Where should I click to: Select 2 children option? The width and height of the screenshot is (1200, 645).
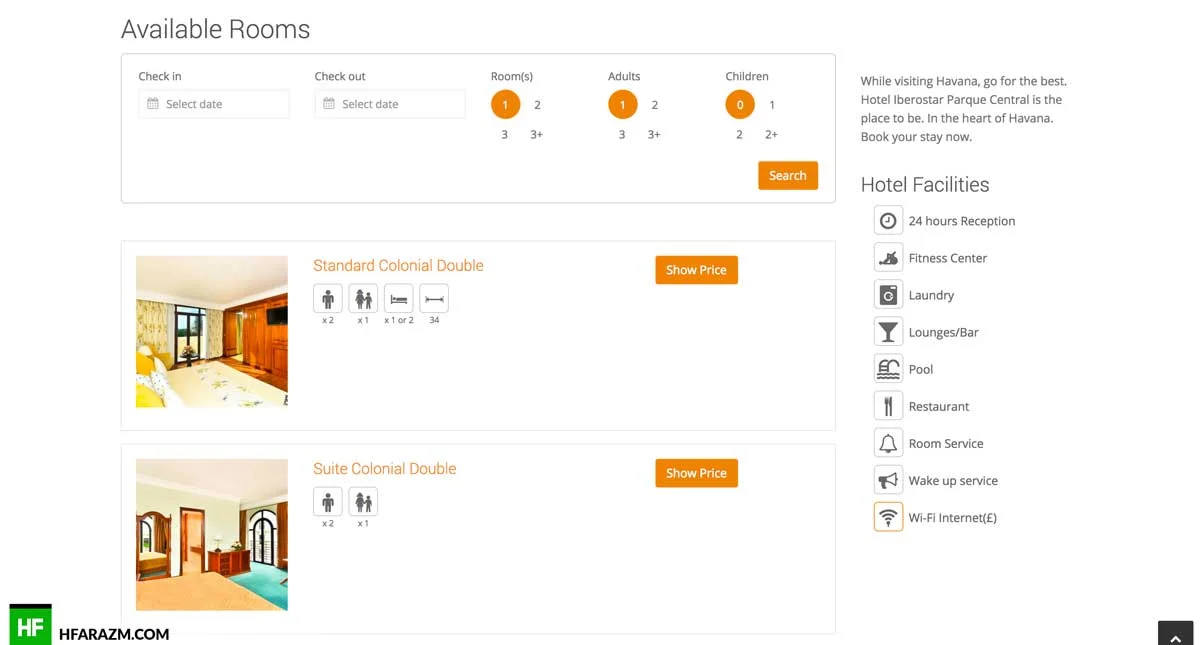click(740, 134)
